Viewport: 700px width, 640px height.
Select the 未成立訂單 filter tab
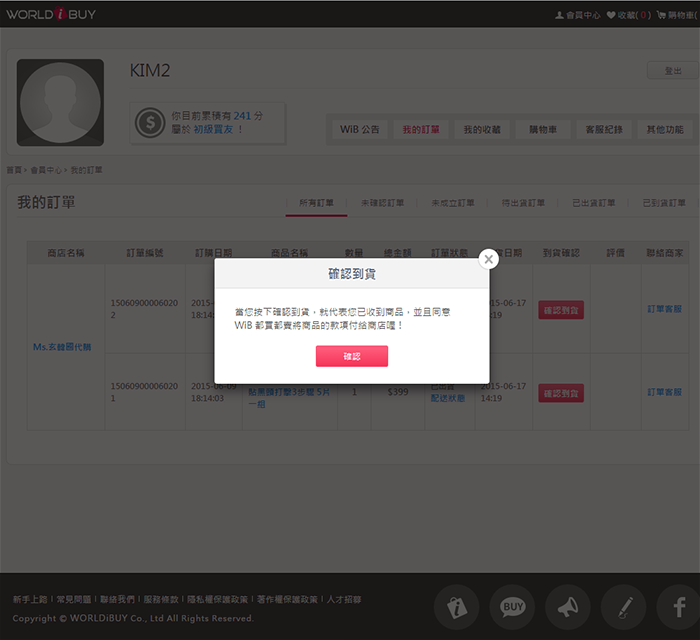tap(453, 203)
